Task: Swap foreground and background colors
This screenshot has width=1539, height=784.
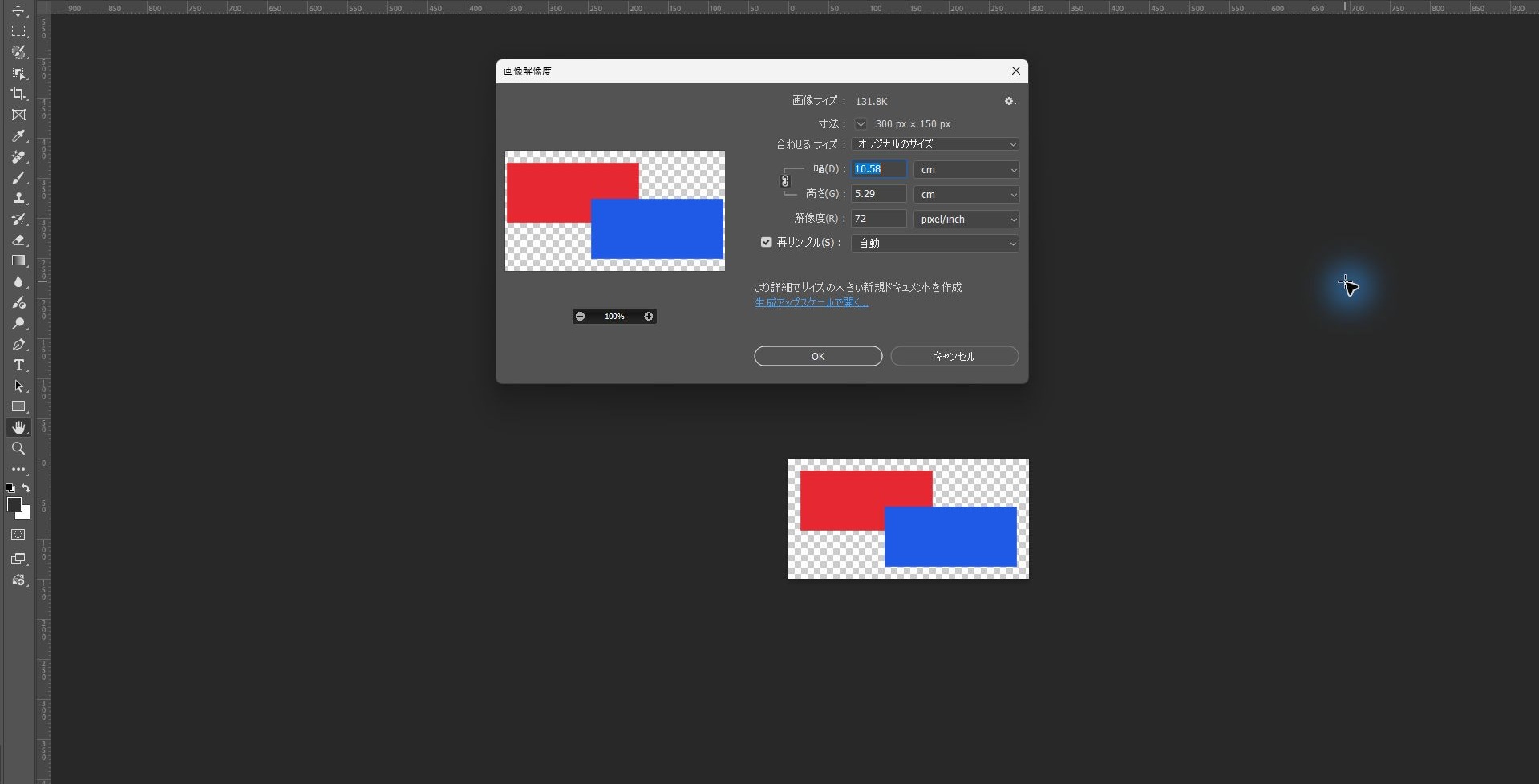Action: [x=26, y=488]
